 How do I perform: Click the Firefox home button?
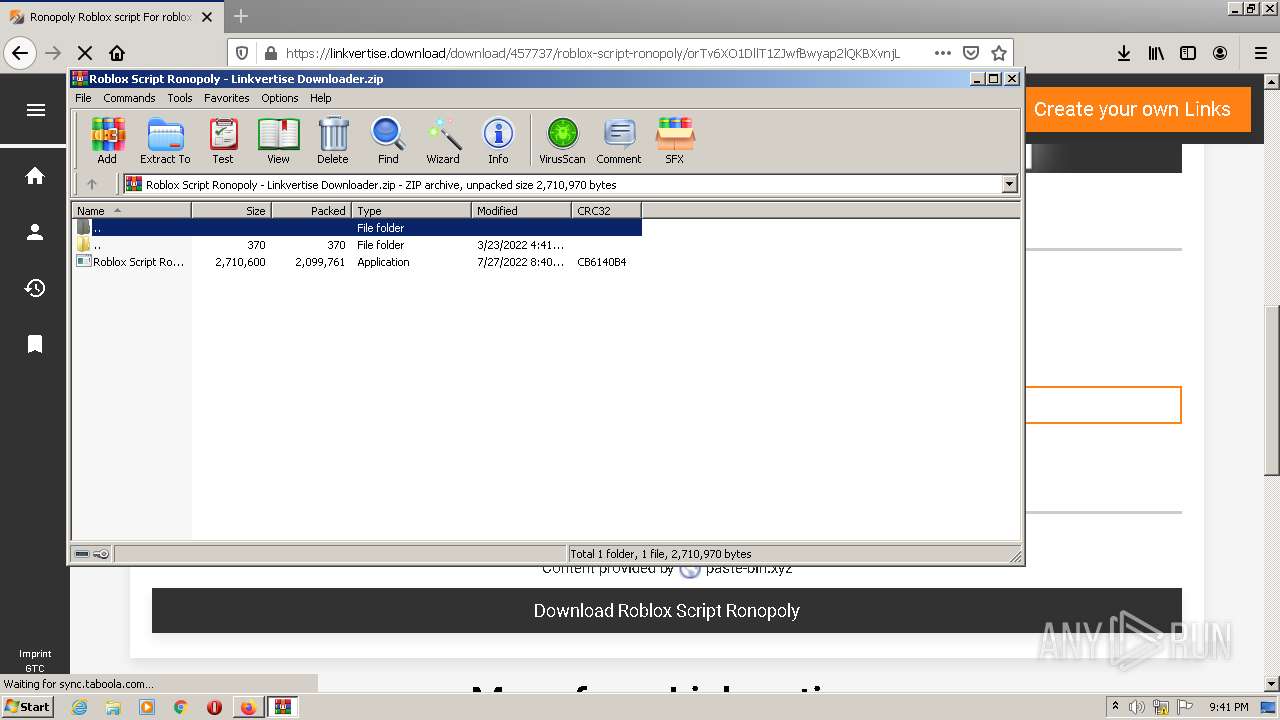[117, 53]
